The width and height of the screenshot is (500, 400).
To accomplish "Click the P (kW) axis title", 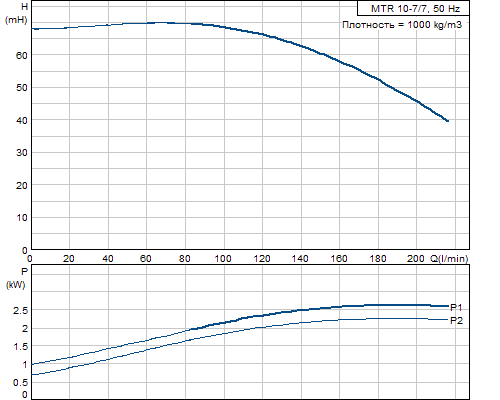I will click(x=16, y=278).
